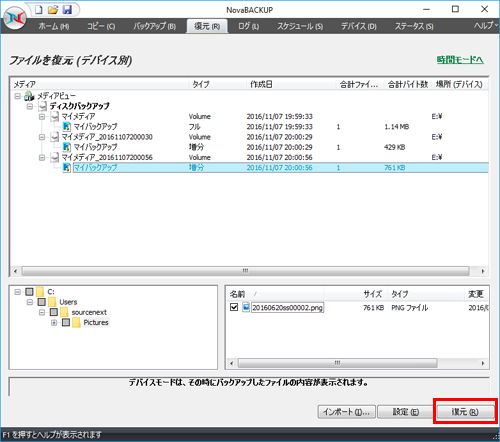The height and width of the screenshot is (442, 500).
Task: Select the 復元 (R) tab
Action: point(207,26)
